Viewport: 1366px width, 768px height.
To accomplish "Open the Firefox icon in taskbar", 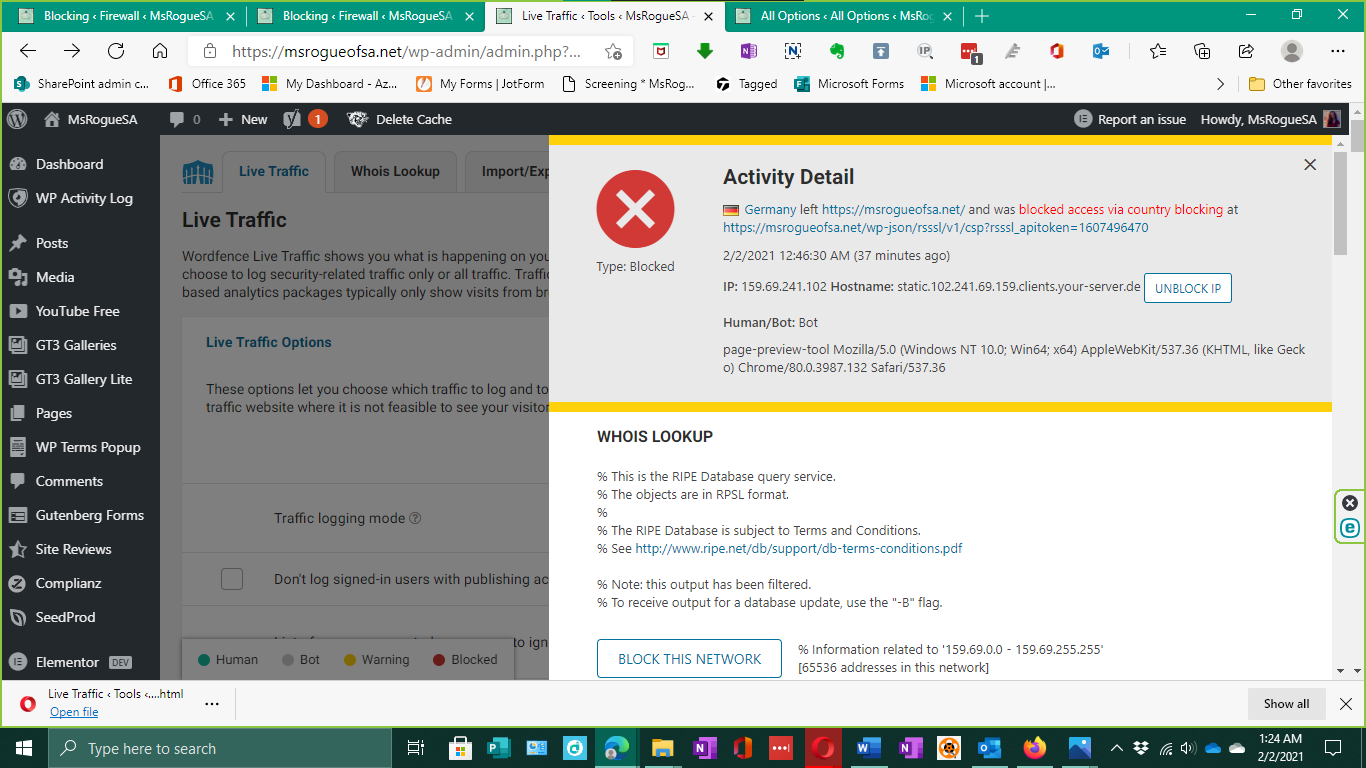I will 1034,748.
